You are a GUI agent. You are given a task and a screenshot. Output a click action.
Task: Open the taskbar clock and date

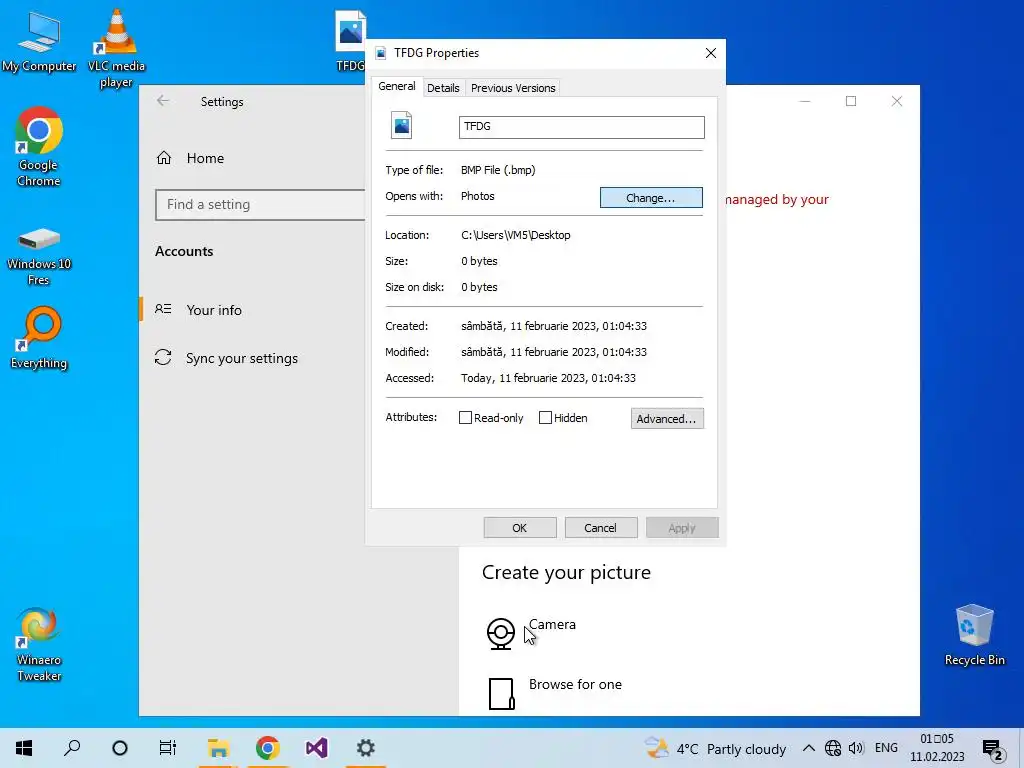[x=937, y=748]
